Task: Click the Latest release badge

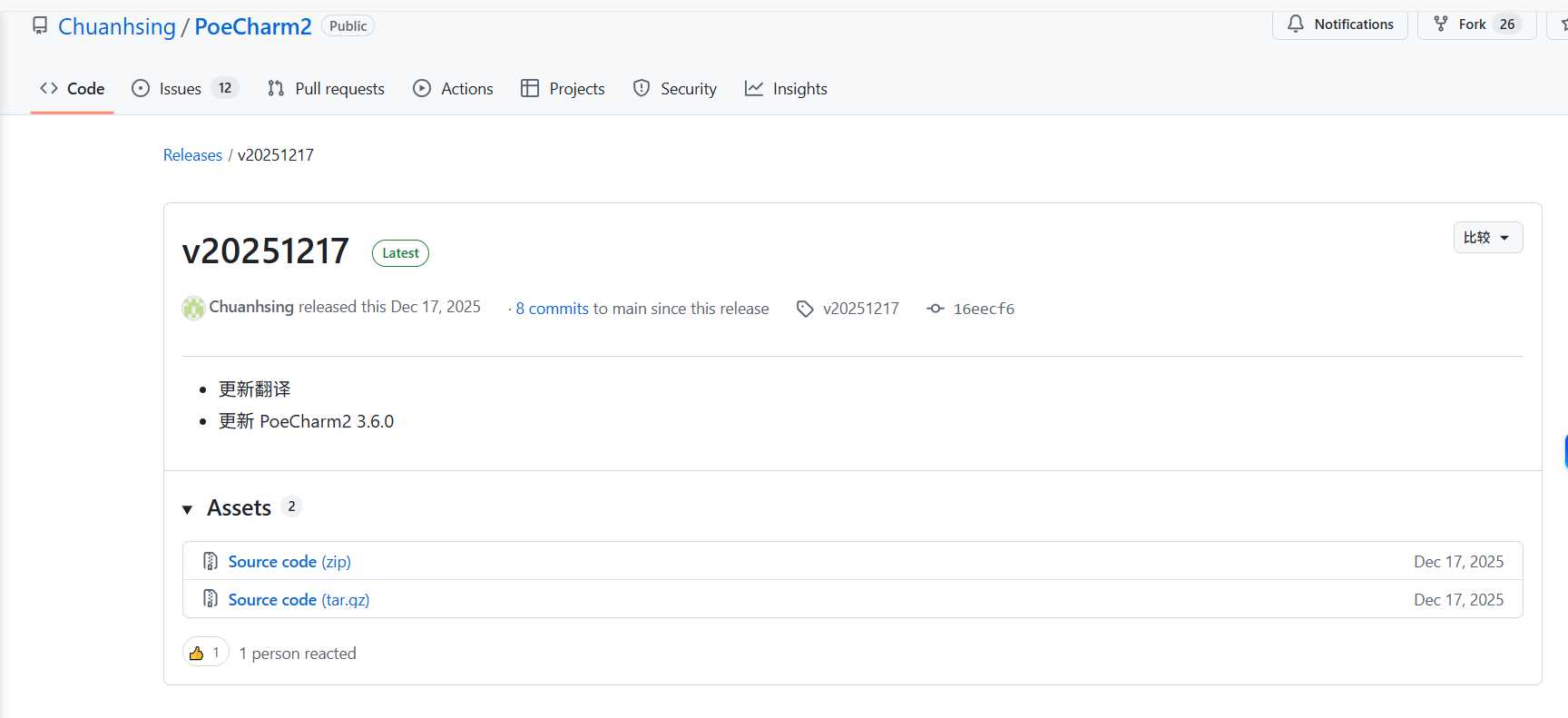Action: coord(400,253)
